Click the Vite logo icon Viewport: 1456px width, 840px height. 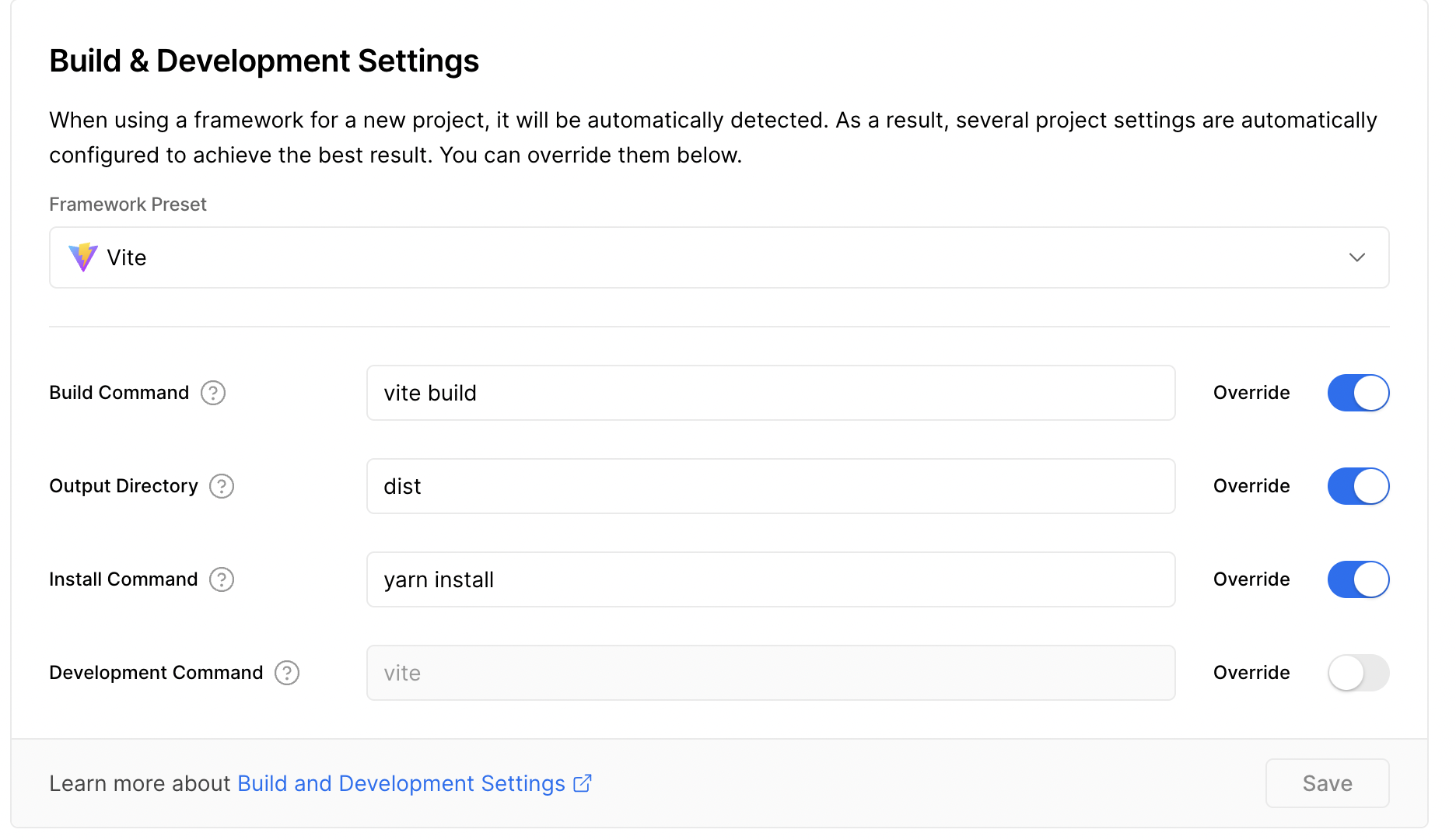pos(82,257)
